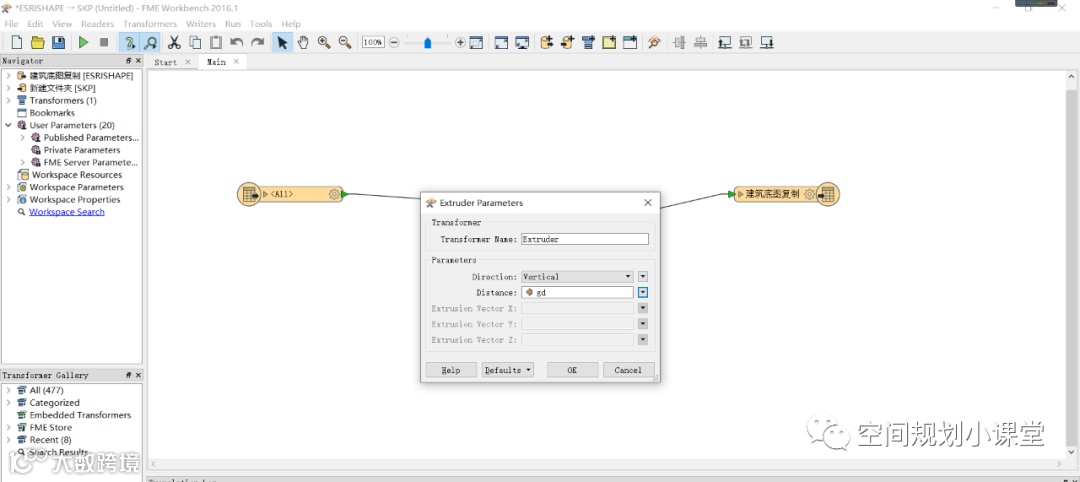1080x482 pixels.
Task: Increase zoom with the plus button
Action: [x=460, y=43]
